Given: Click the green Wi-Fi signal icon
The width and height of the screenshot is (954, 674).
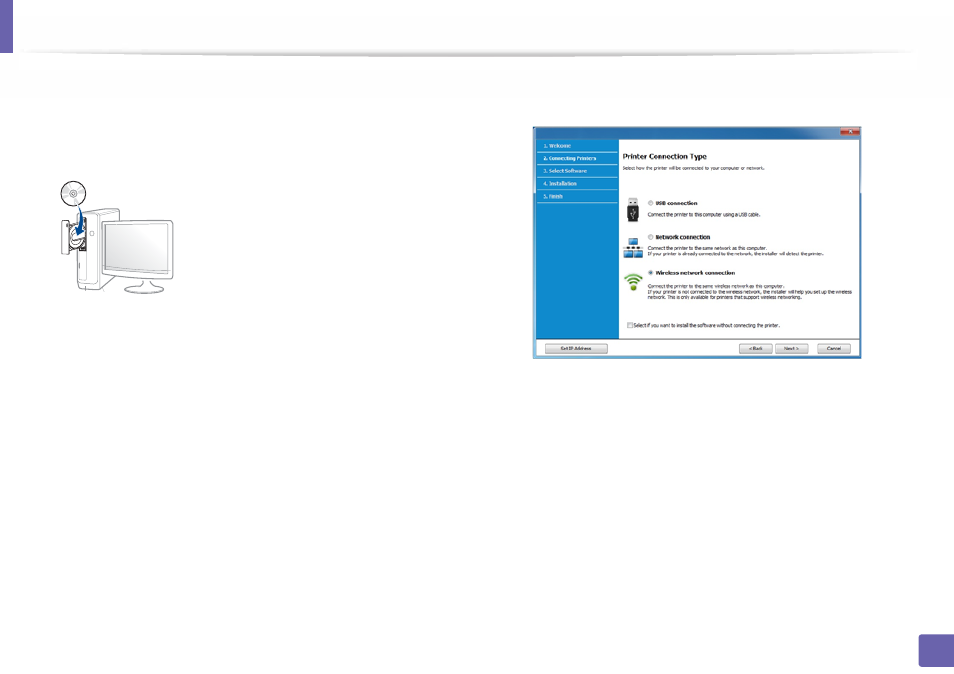Looking at the screenshot, I should (633, 282).
